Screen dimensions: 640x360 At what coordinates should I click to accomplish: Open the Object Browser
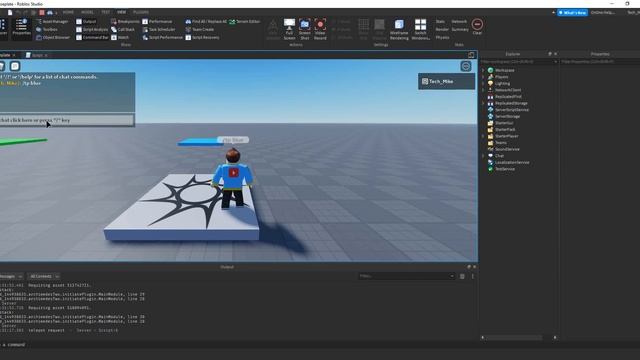(53, 38)
